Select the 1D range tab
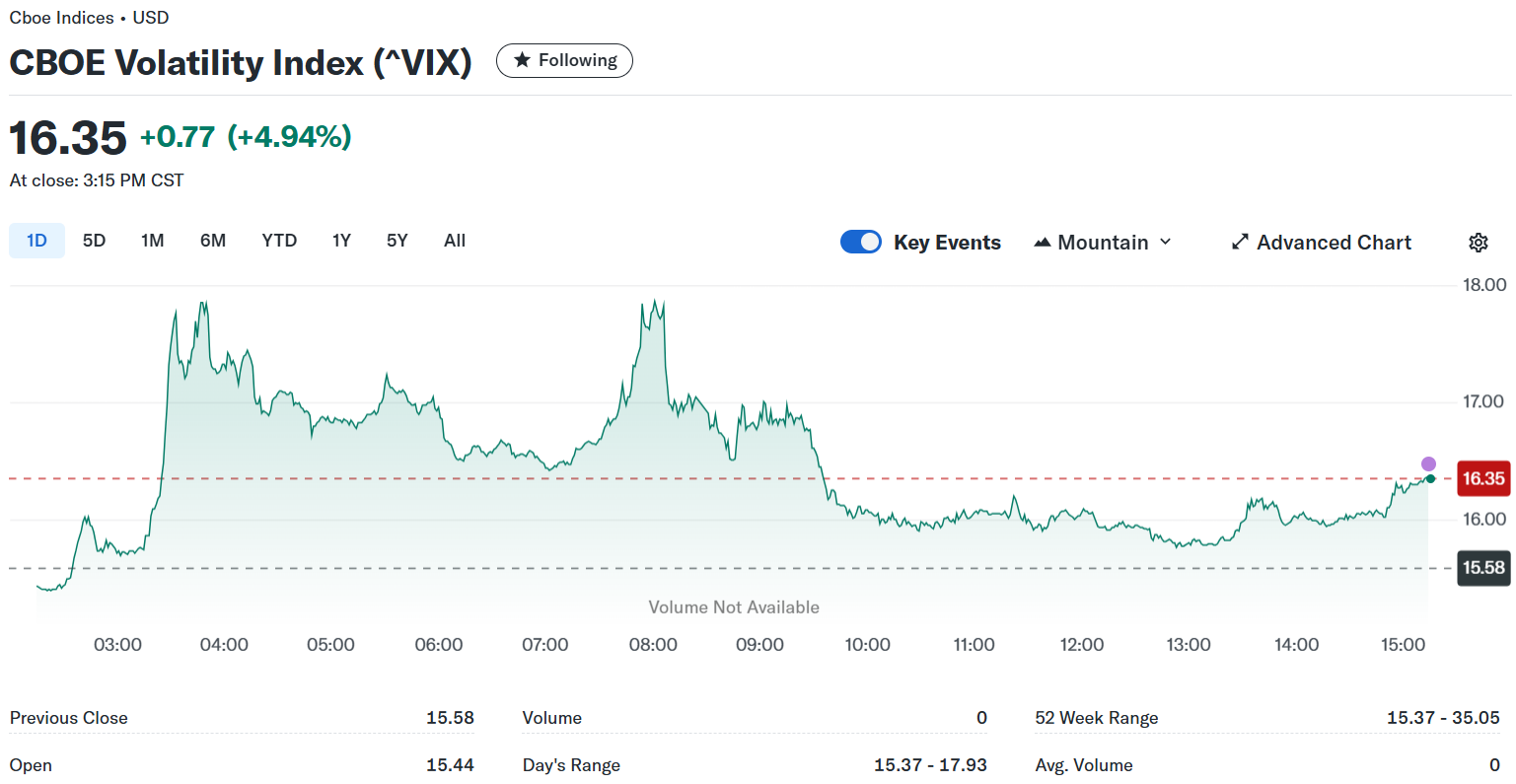1516x784 pixels. point(36,241)
